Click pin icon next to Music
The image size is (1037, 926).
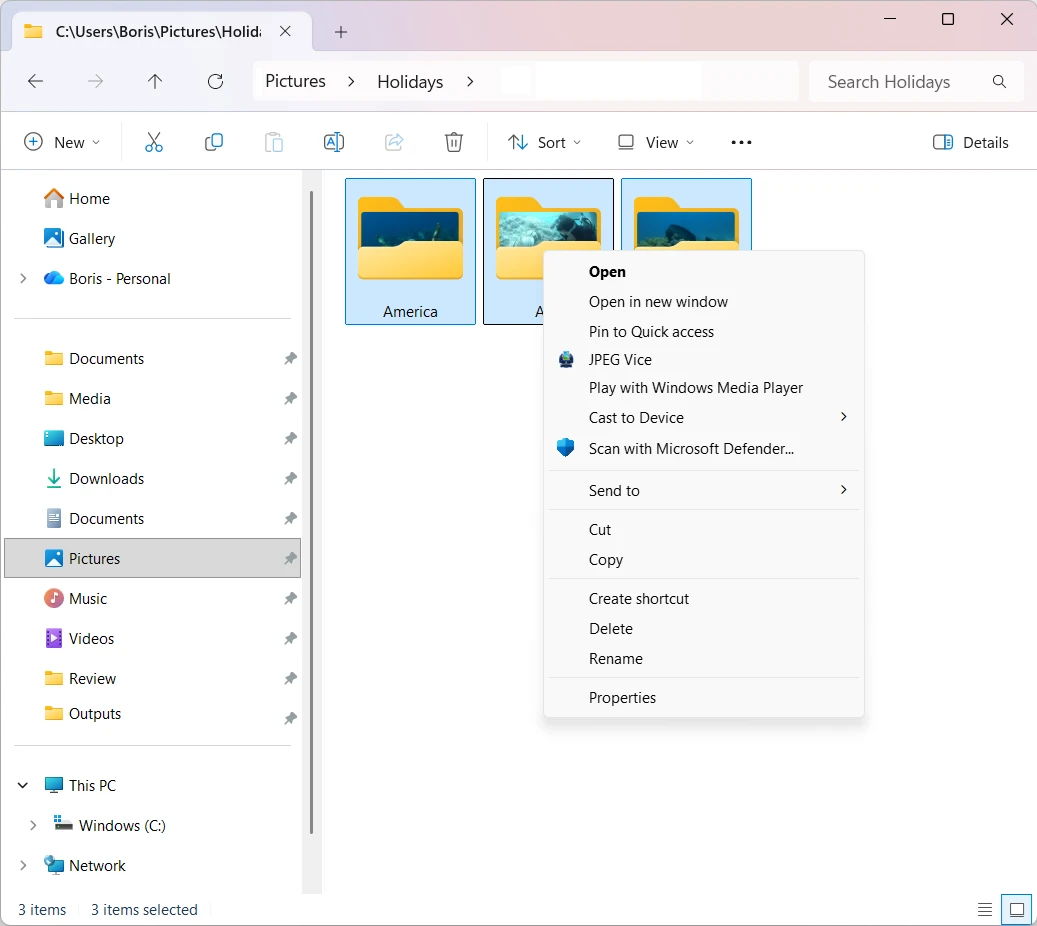point(290,599)
